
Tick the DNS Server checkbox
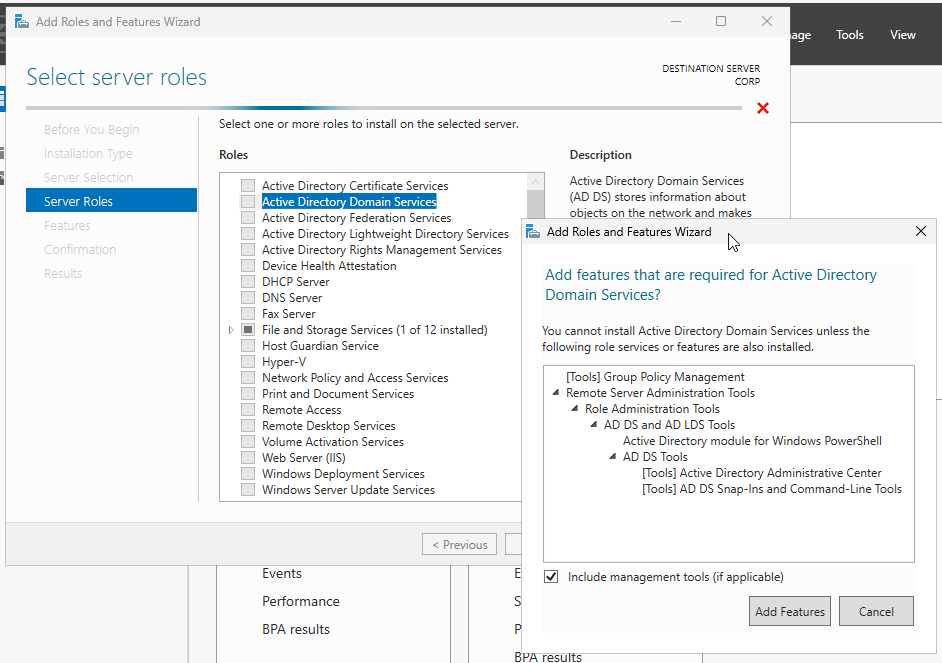tap(248, 298)
